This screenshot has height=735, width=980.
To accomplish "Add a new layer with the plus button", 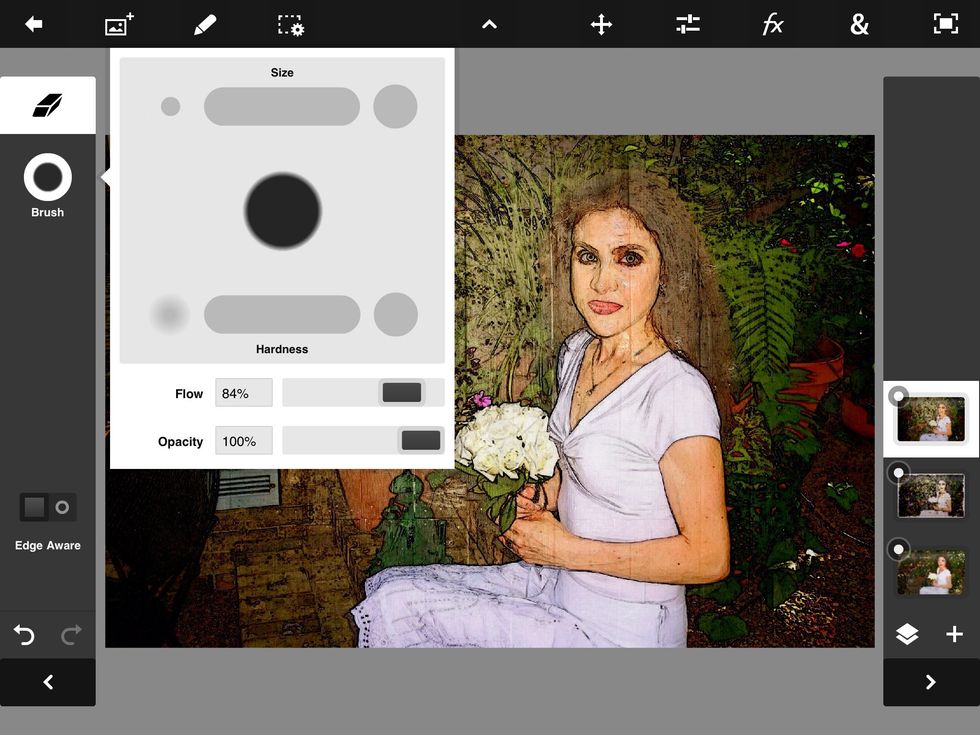I will pos(954,634).
